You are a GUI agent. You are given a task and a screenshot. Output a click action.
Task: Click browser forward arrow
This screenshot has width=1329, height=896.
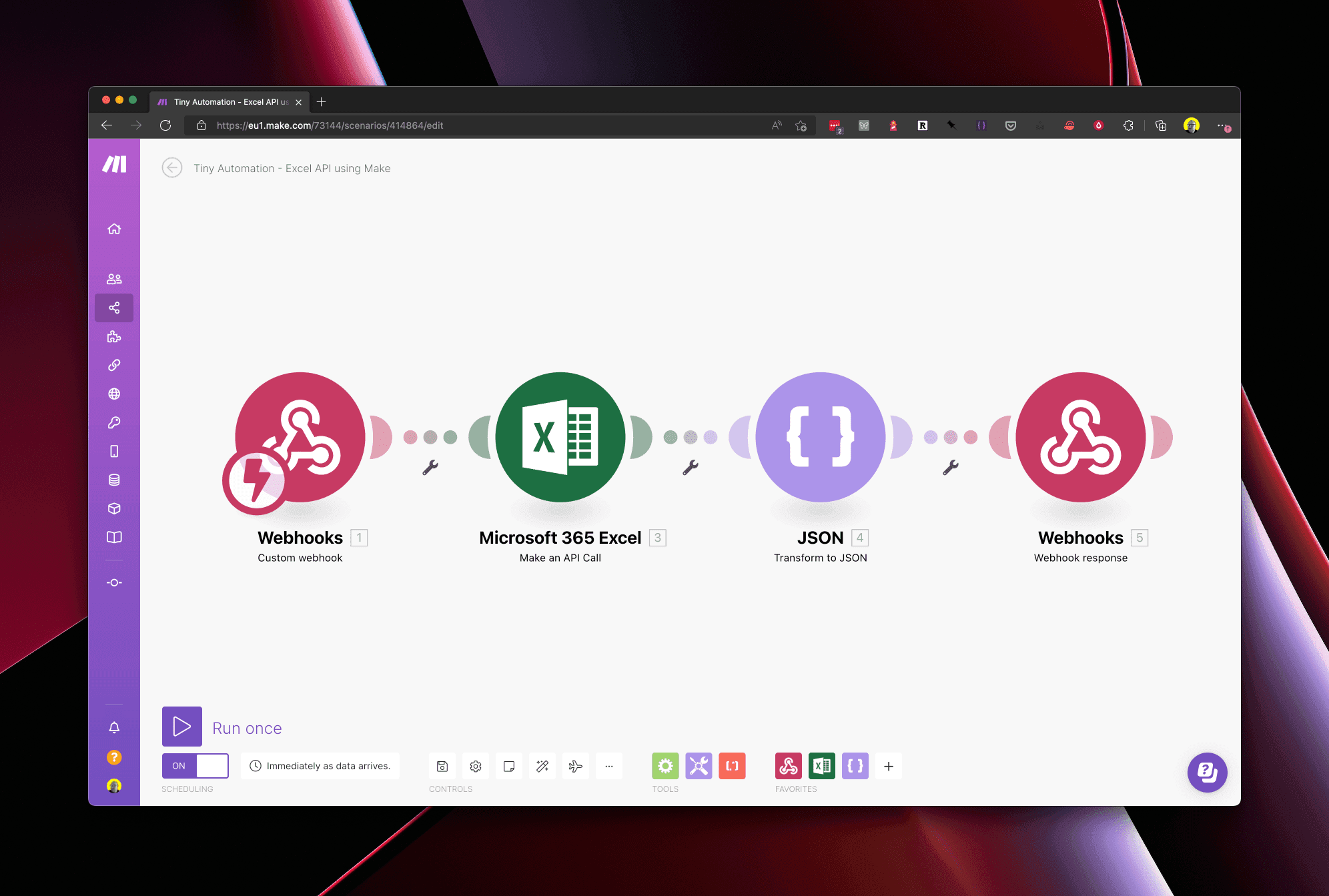[x=136, y=125]
